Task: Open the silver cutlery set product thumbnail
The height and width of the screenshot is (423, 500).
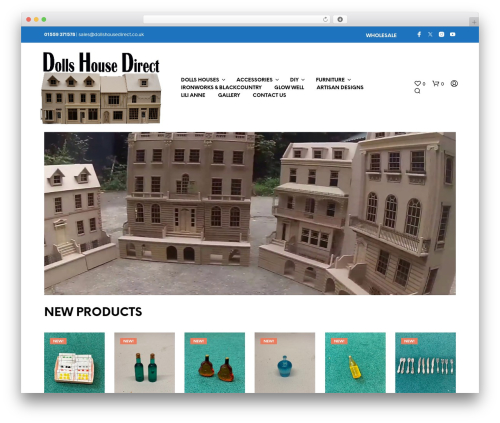Action: (x=425, y=363)
